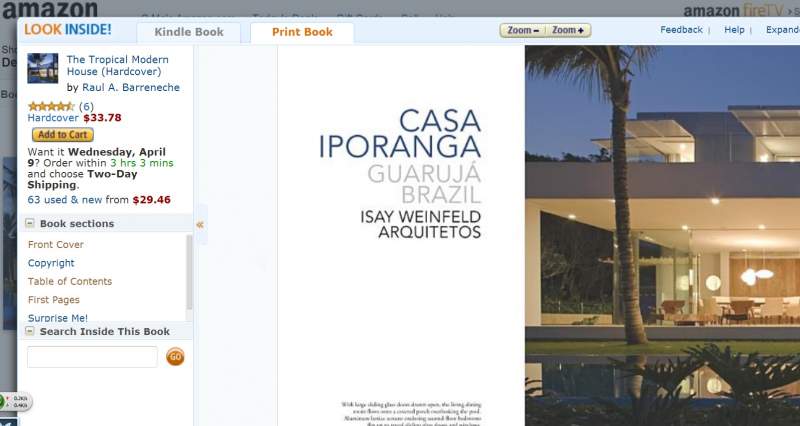Screen dimensions: 800x426
Task: Open the Feedback link
Action: tap(681, 30)
